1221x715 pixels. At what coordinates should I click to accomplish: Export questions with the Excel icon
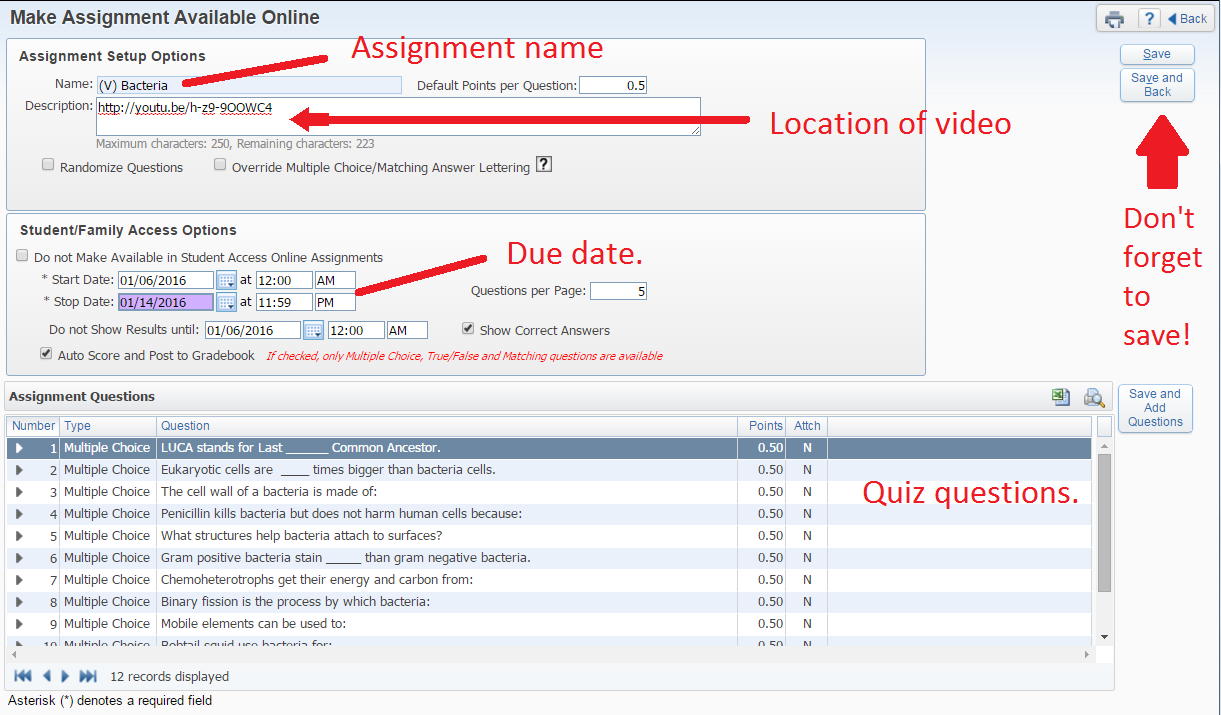click(1060, 398)
